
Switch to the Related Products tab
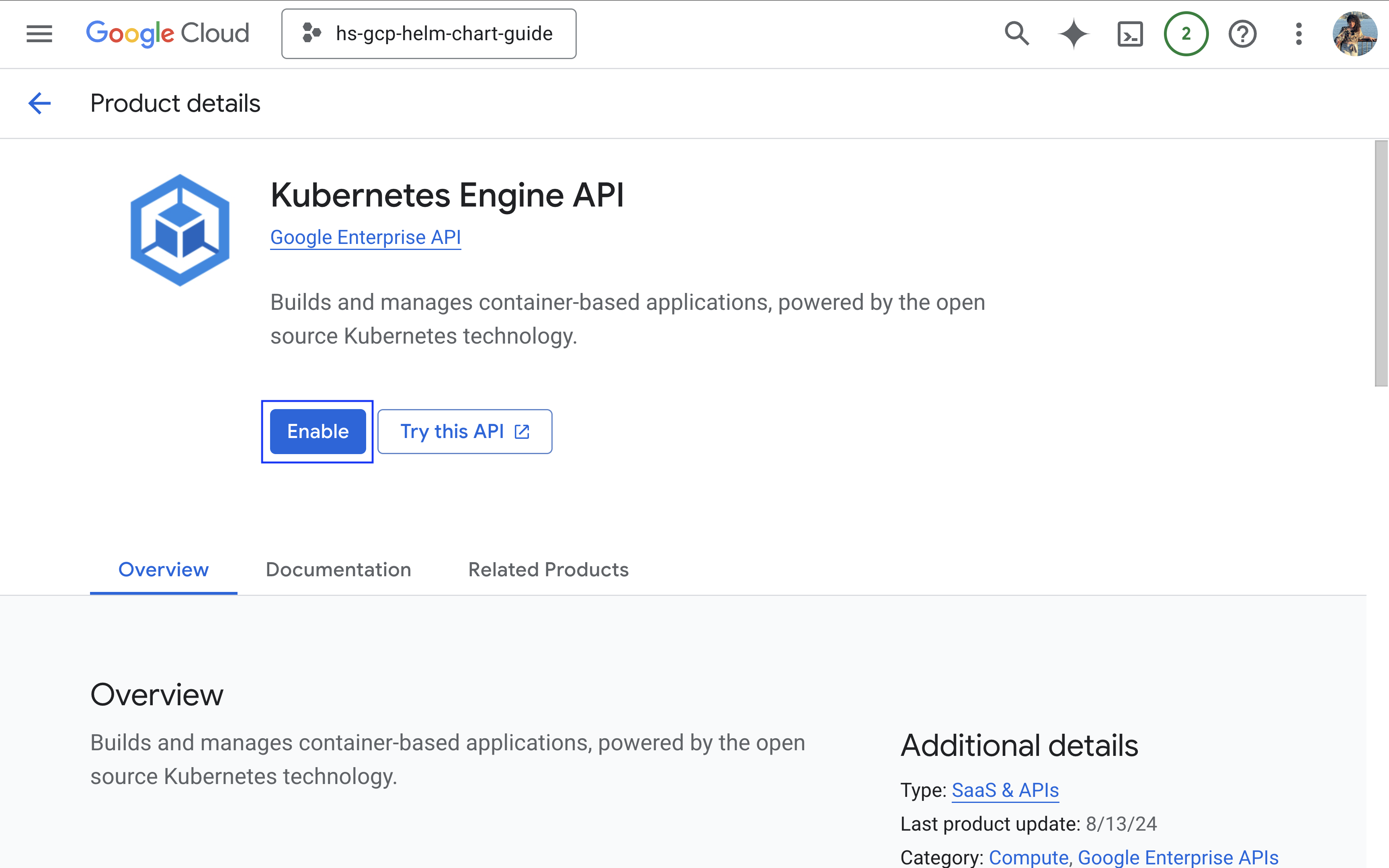pos(548,569)
